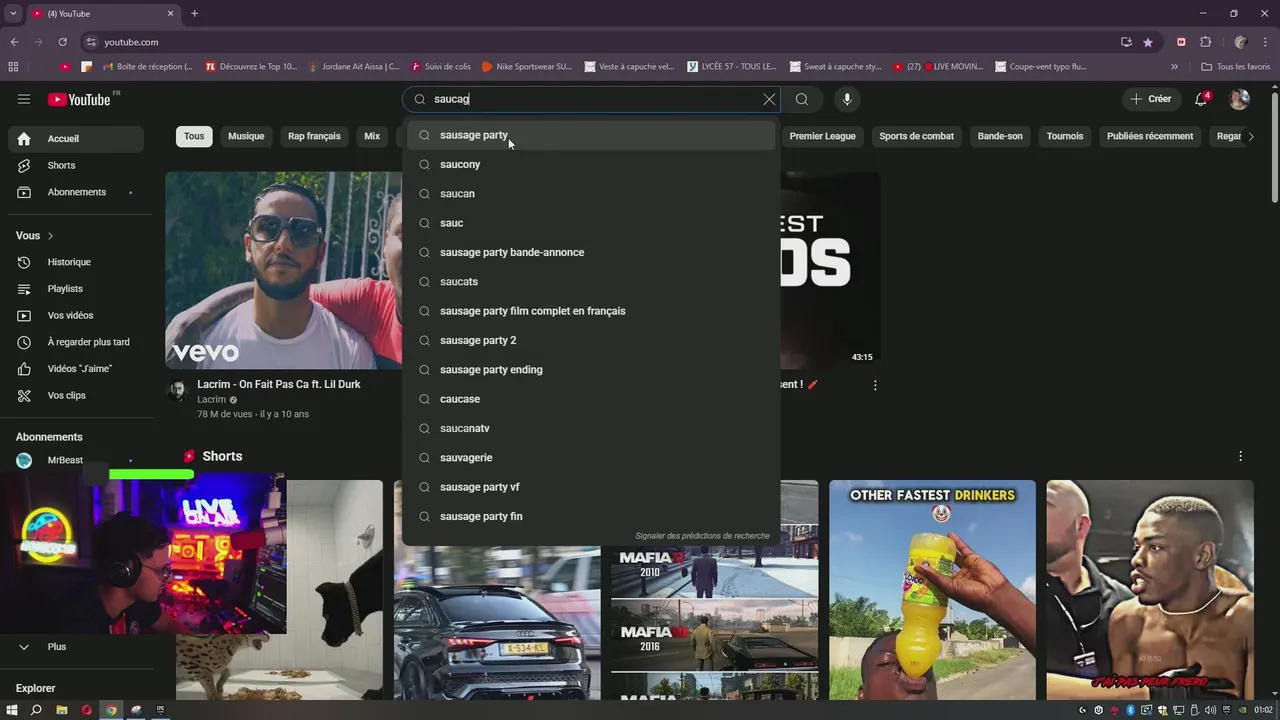Open Windows taskbar search
This screenshot has width=1280, height=720.
click(36, 710)
